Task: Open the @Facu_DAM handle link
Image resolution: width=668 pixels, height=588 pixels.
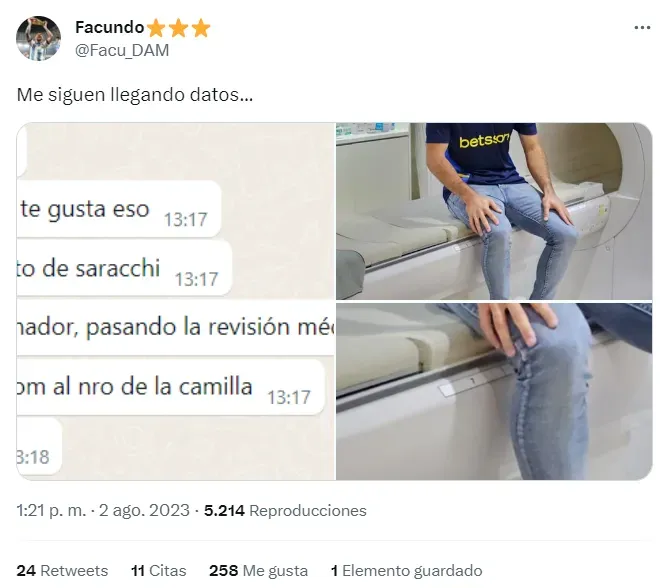Action: point(122,50)
